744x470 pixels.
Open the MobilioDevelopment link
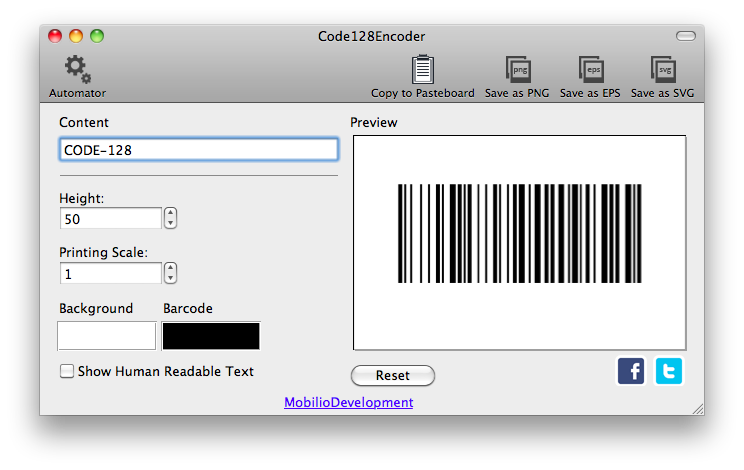pos(349,402)
